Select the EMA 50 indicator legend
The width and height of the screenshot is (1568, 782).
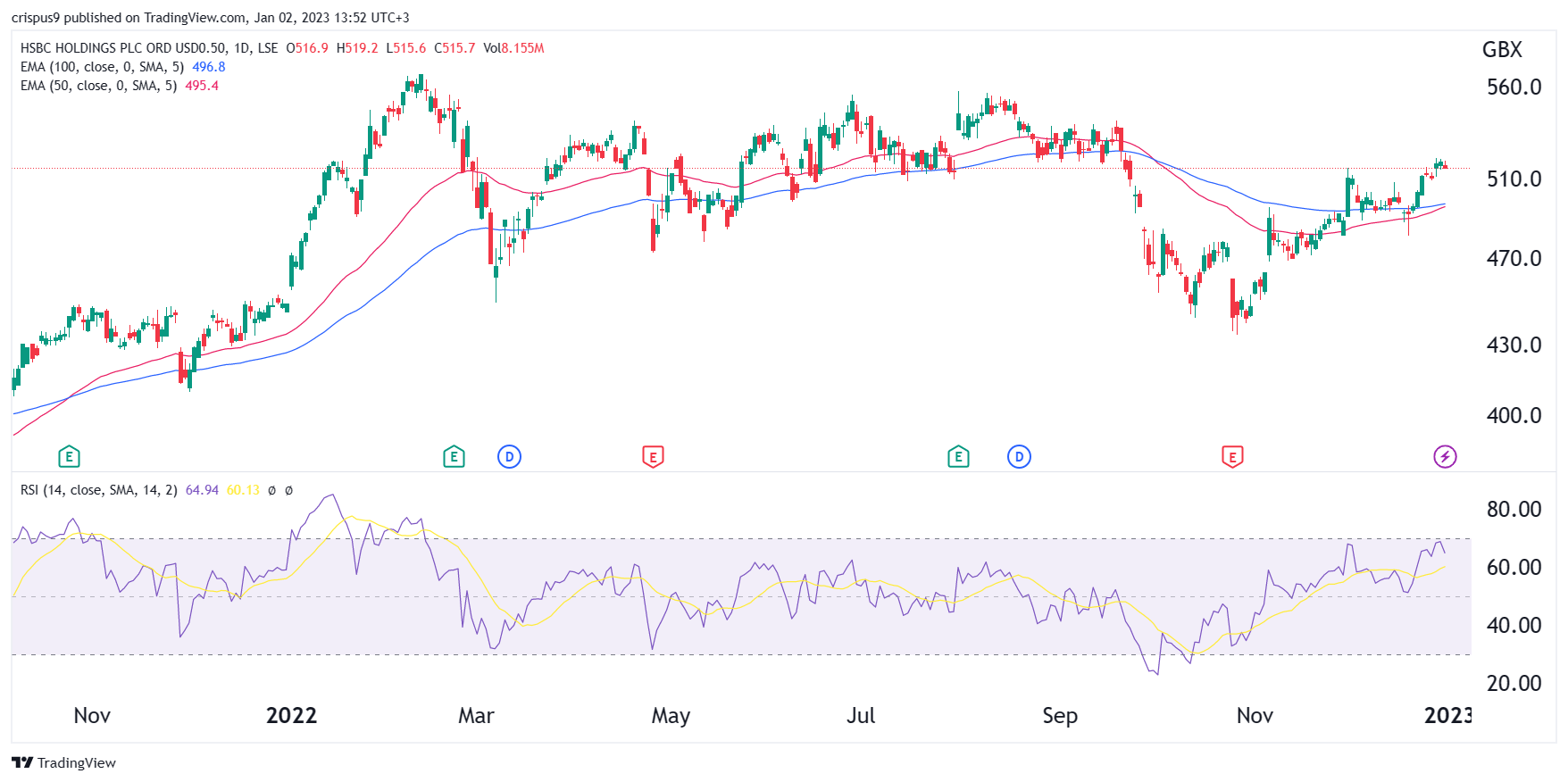[99, 86]
